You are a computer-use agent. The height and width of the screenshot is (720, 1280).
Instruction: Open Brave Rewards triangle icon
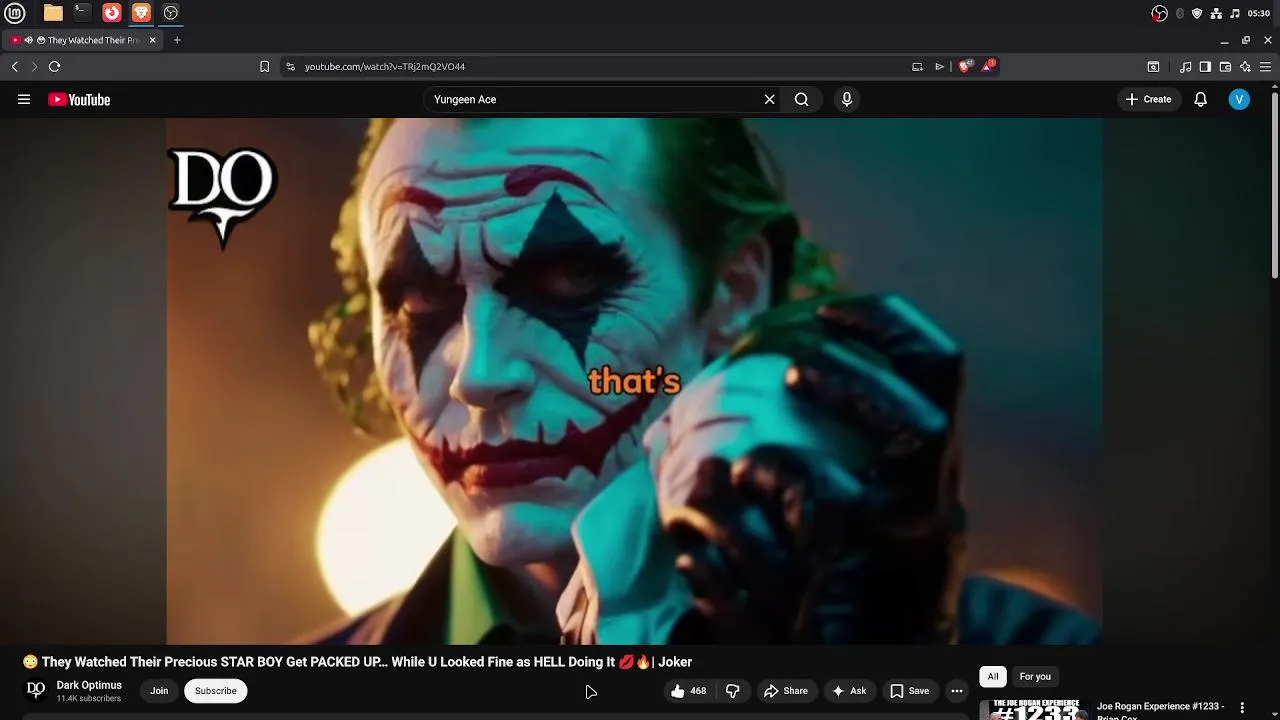(988, 66)
